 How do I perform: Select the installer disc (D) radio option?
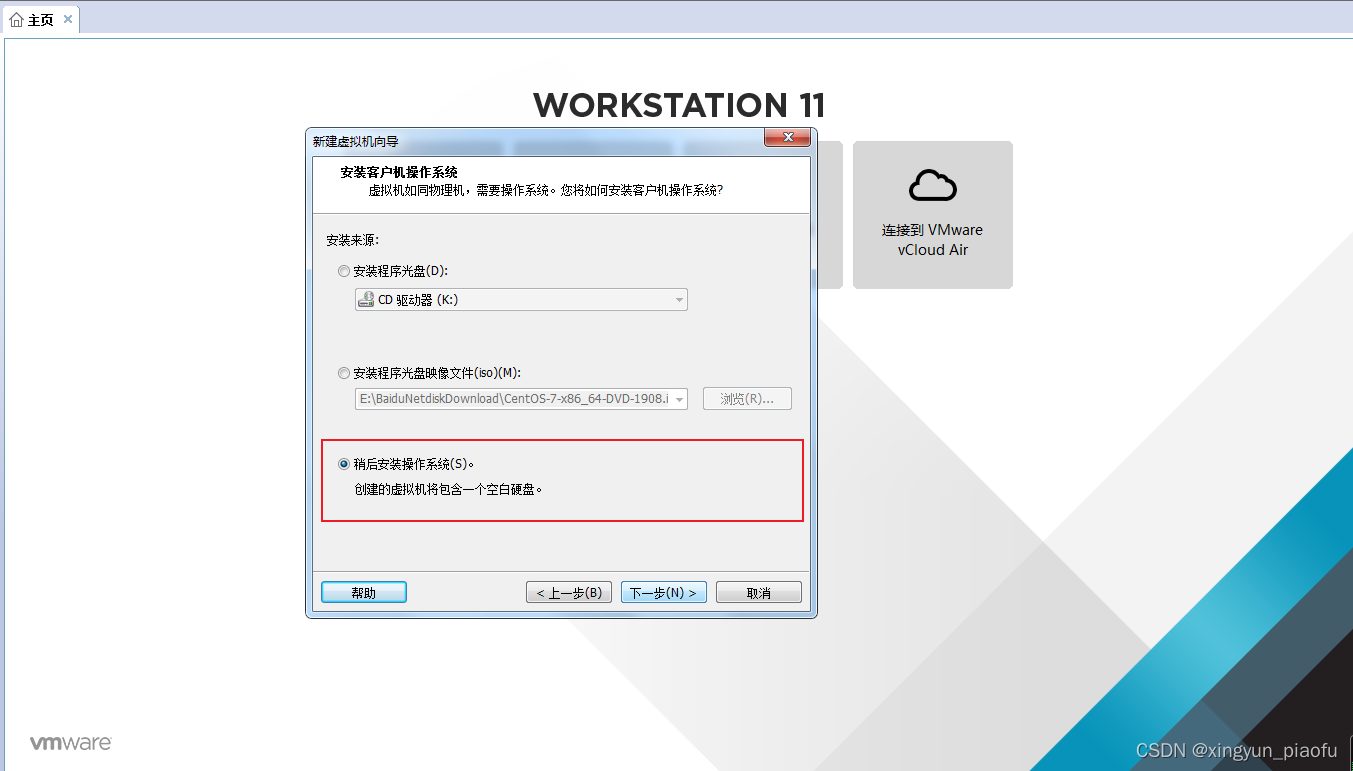344,271
